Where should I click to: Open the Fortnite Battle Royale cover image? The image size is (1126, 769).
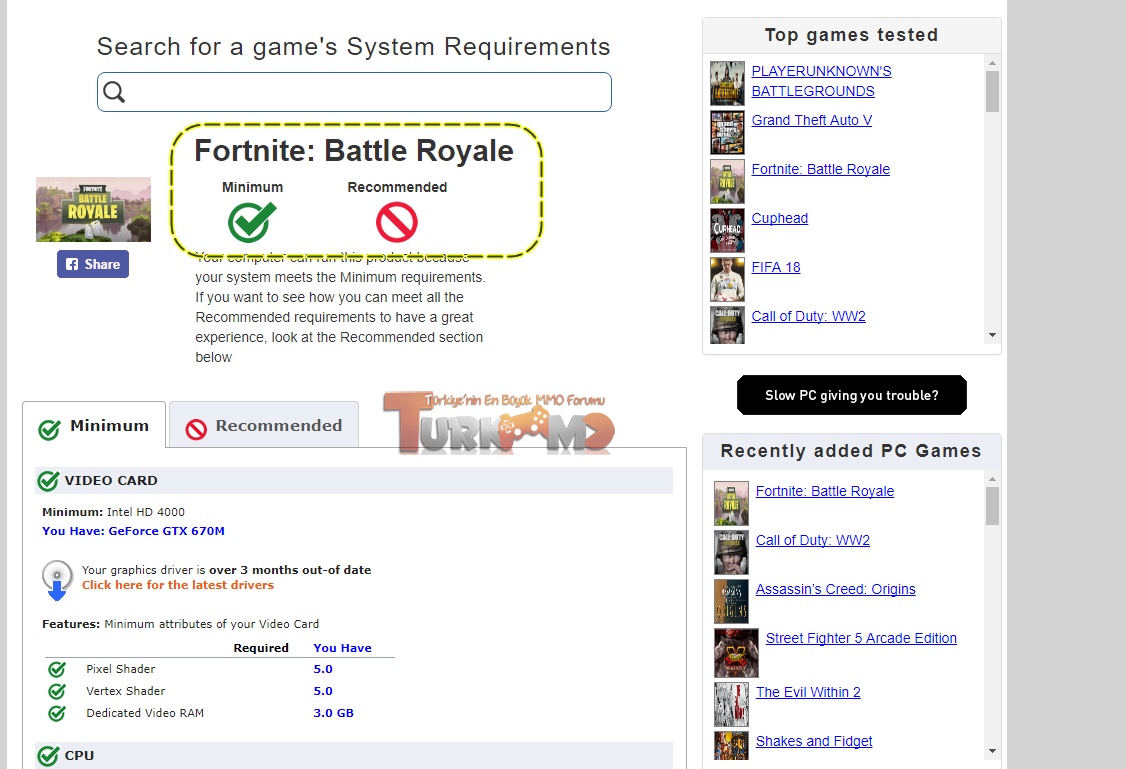[93, 209]
